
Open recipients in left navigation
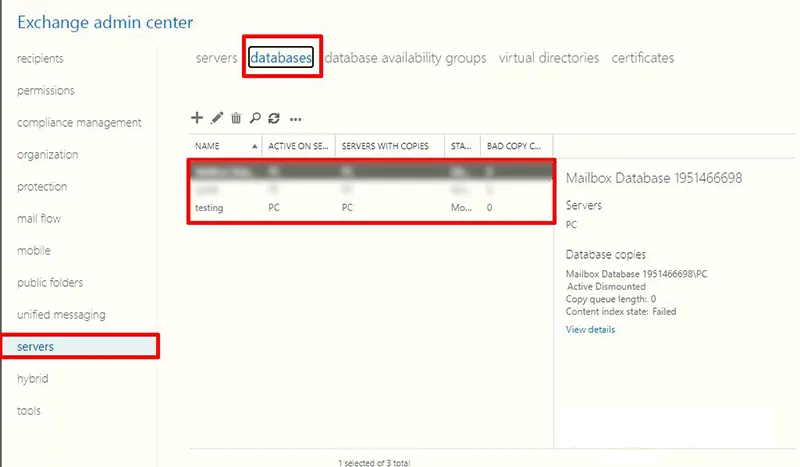pyautogui.click(x=40, y=58)
